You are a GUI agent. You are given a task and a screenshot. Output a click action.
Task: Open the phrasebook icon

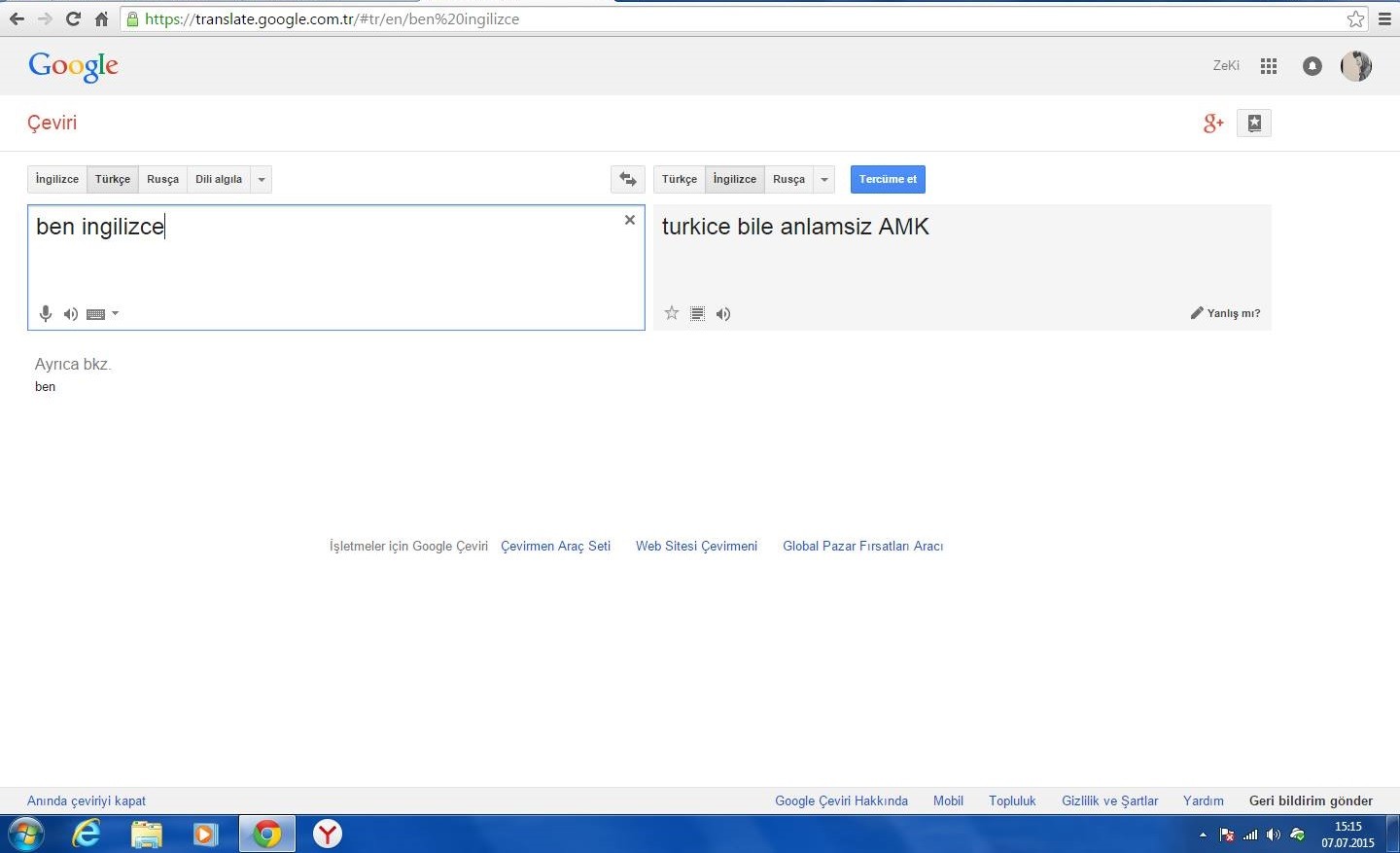pos(1254,124)
